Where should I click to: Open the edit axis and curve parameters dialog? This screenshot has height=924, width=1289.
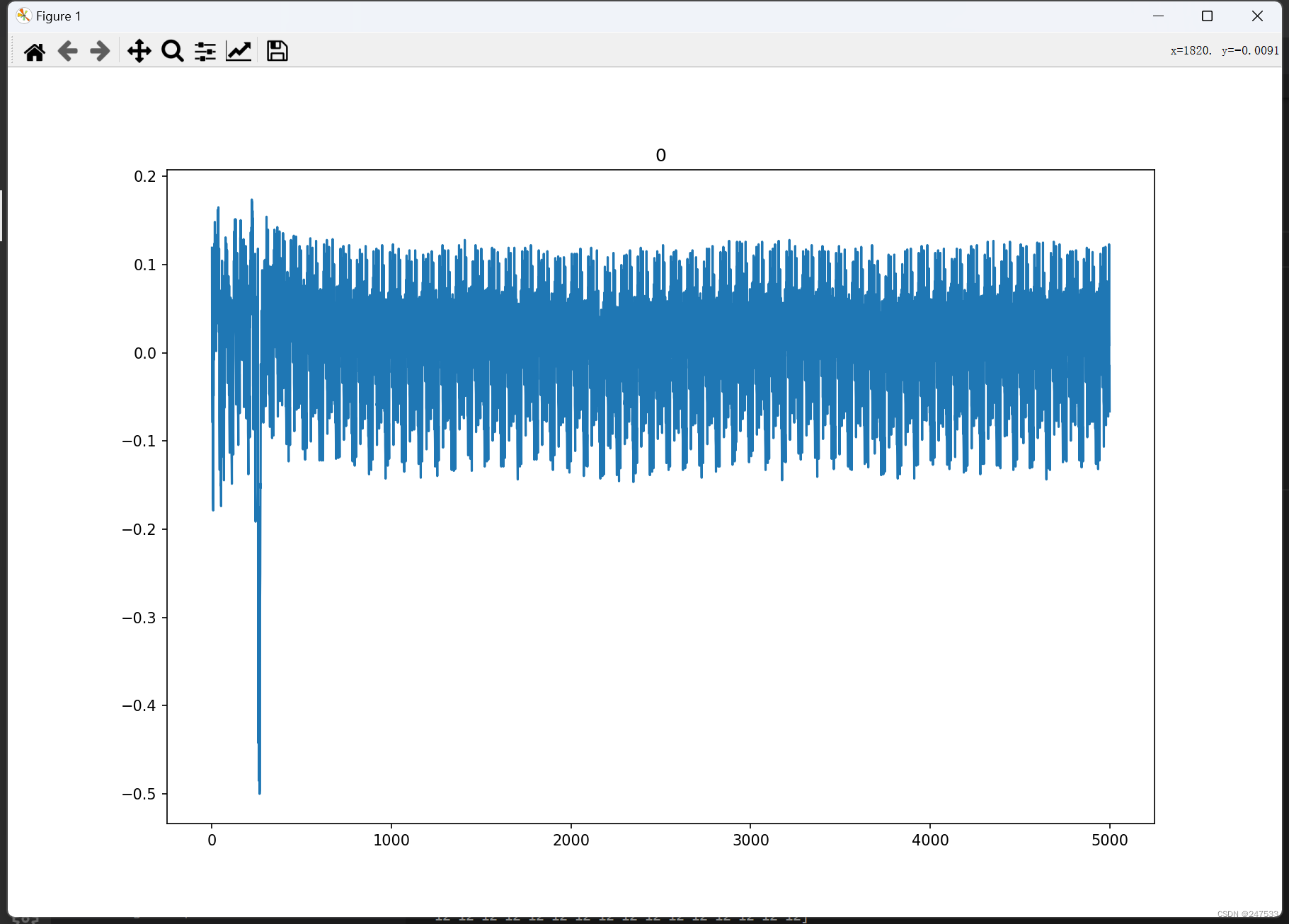point(239,51)
